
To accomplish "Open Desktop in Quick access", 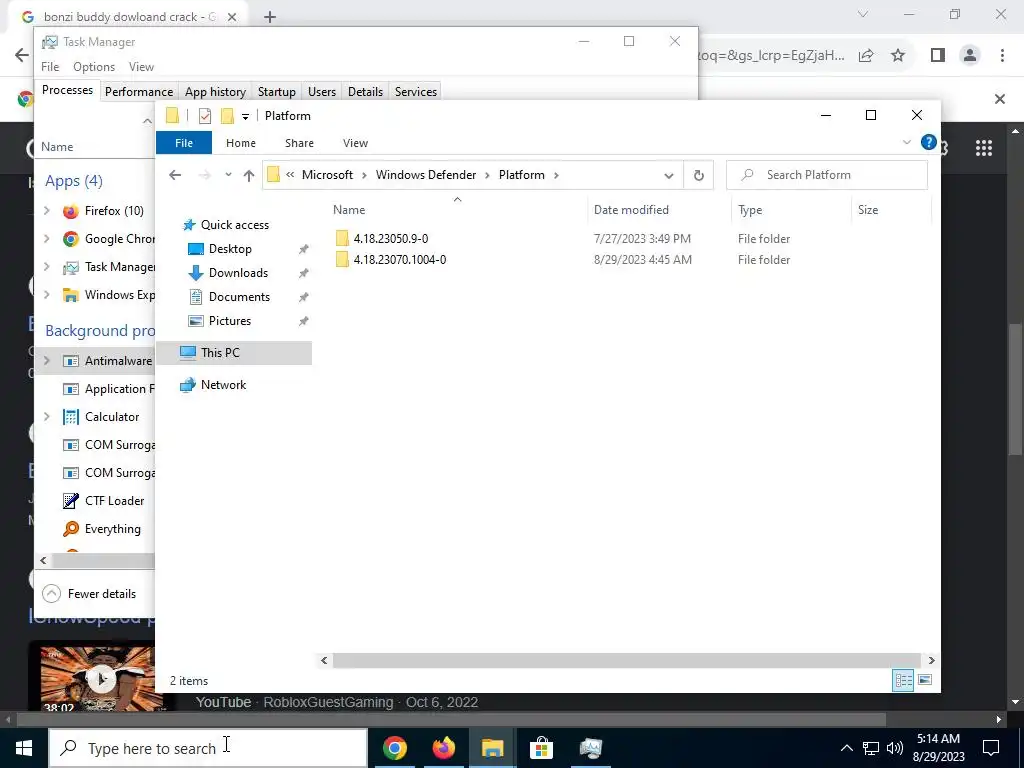I will point(230,249).
